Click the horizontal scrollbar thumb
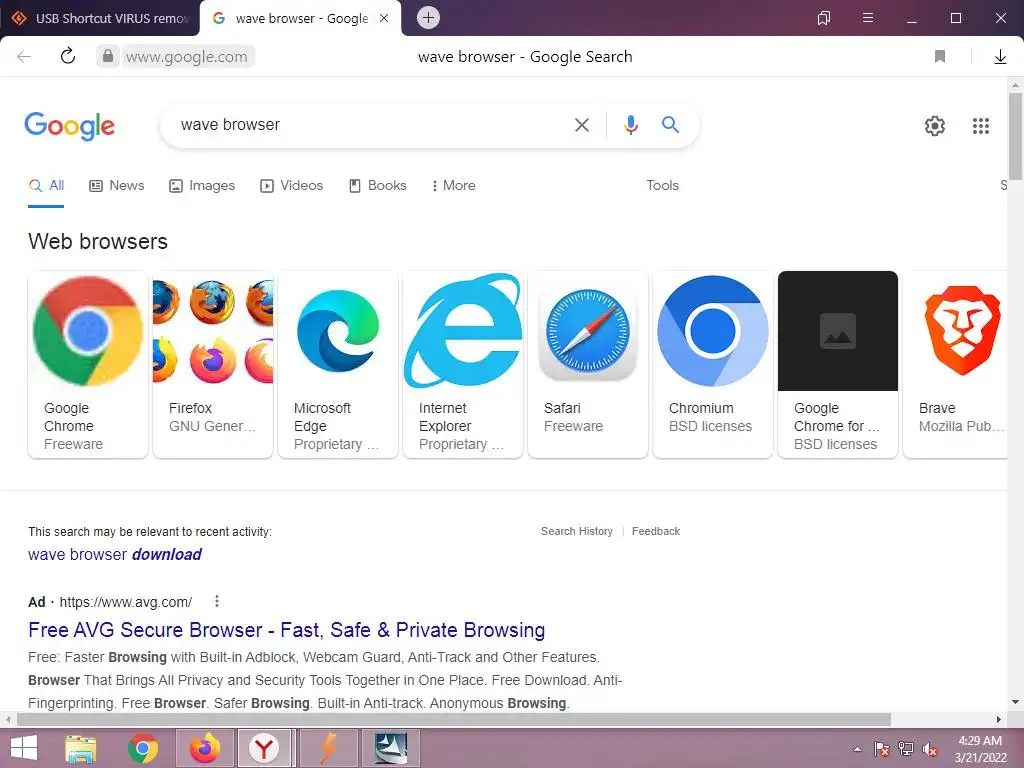 (x=454, y=719)
